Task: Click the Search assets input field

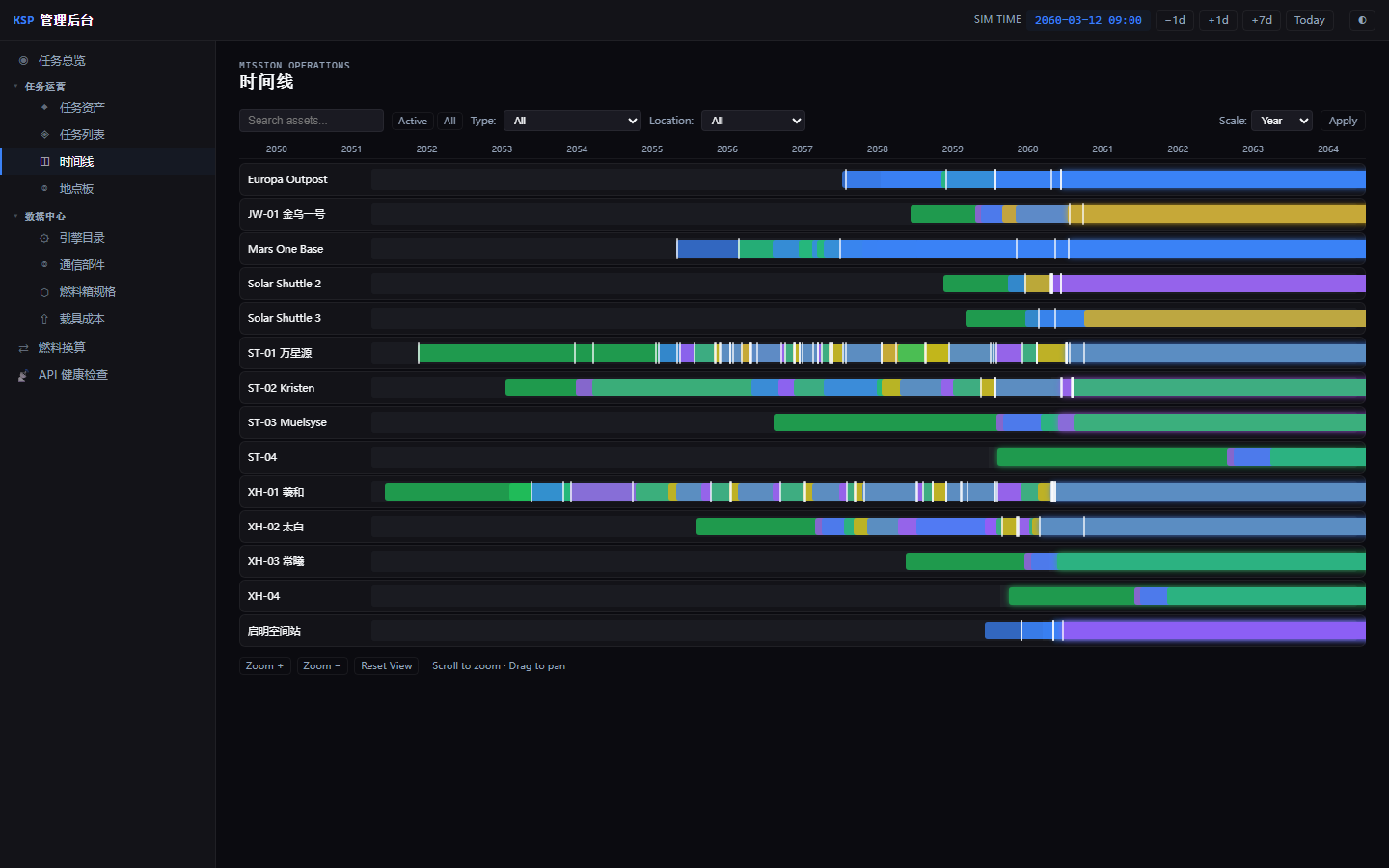Action: coord(312,121)
